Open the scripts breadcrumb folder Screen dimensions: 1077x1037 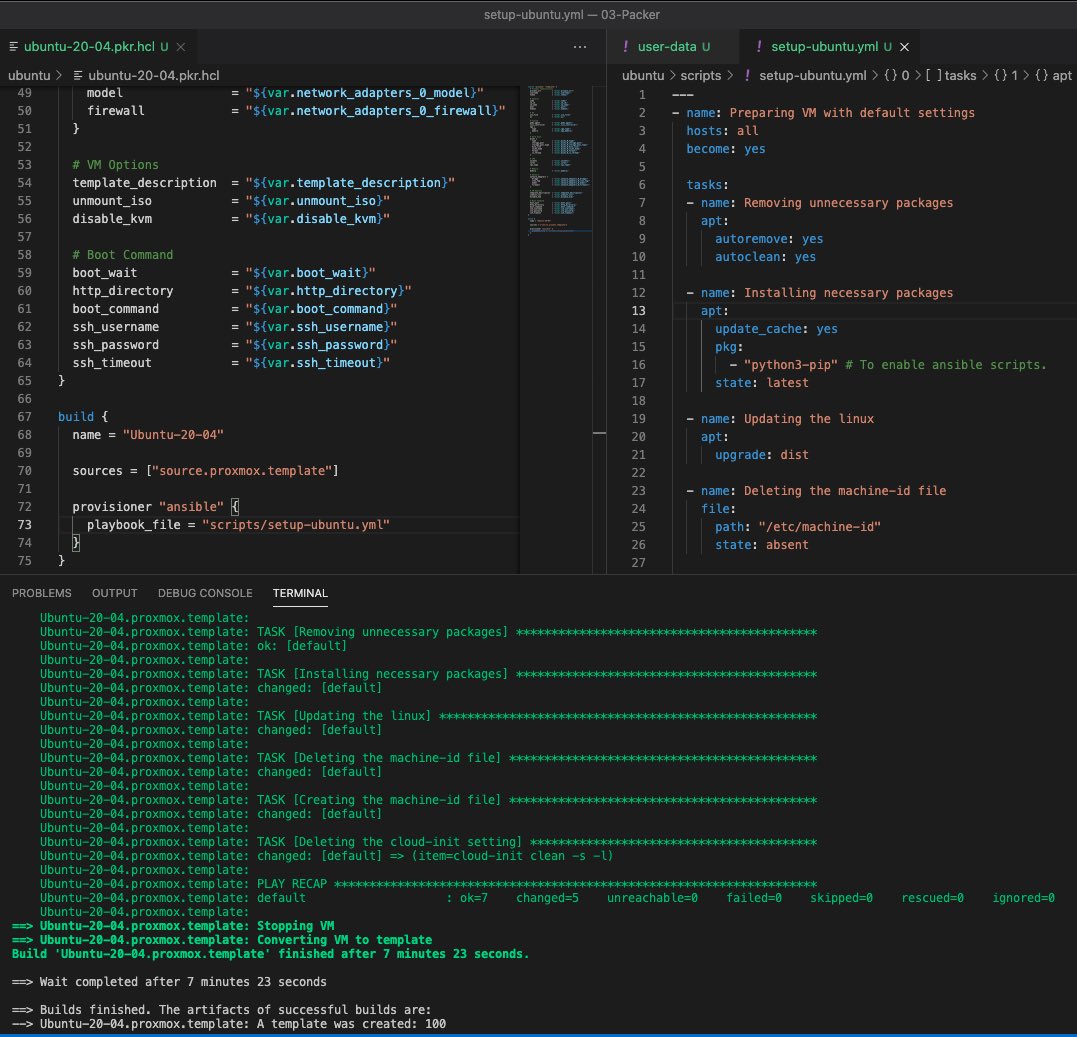(x=701, y=76)
